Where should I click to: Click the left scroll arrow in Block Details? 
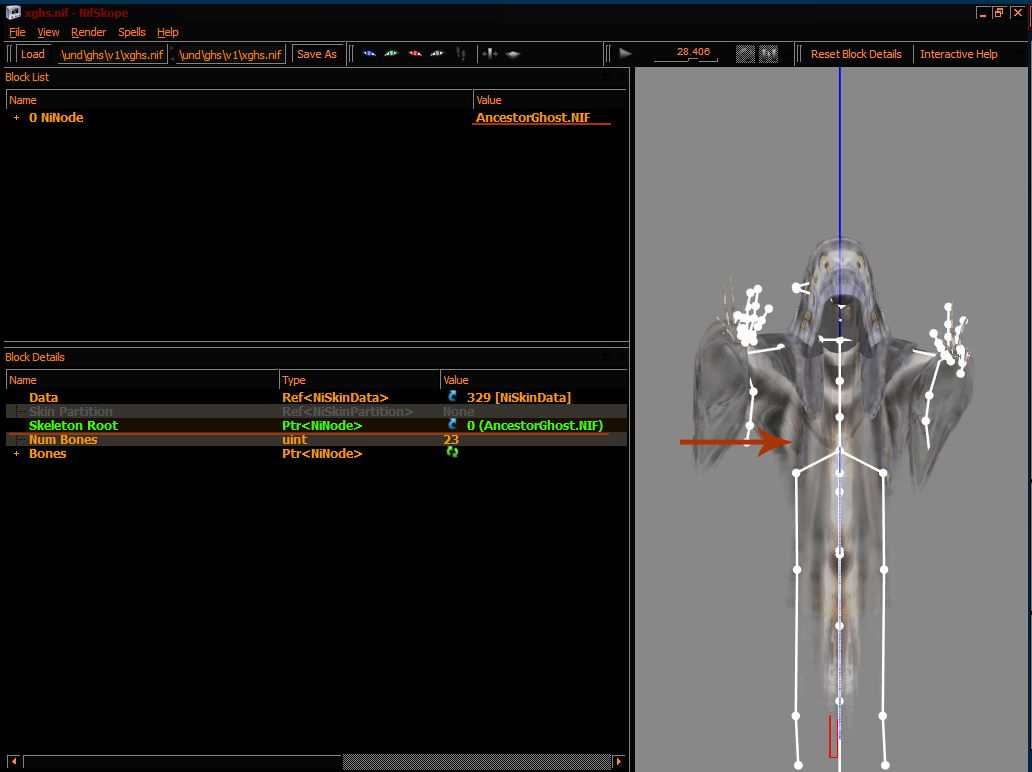13,761
